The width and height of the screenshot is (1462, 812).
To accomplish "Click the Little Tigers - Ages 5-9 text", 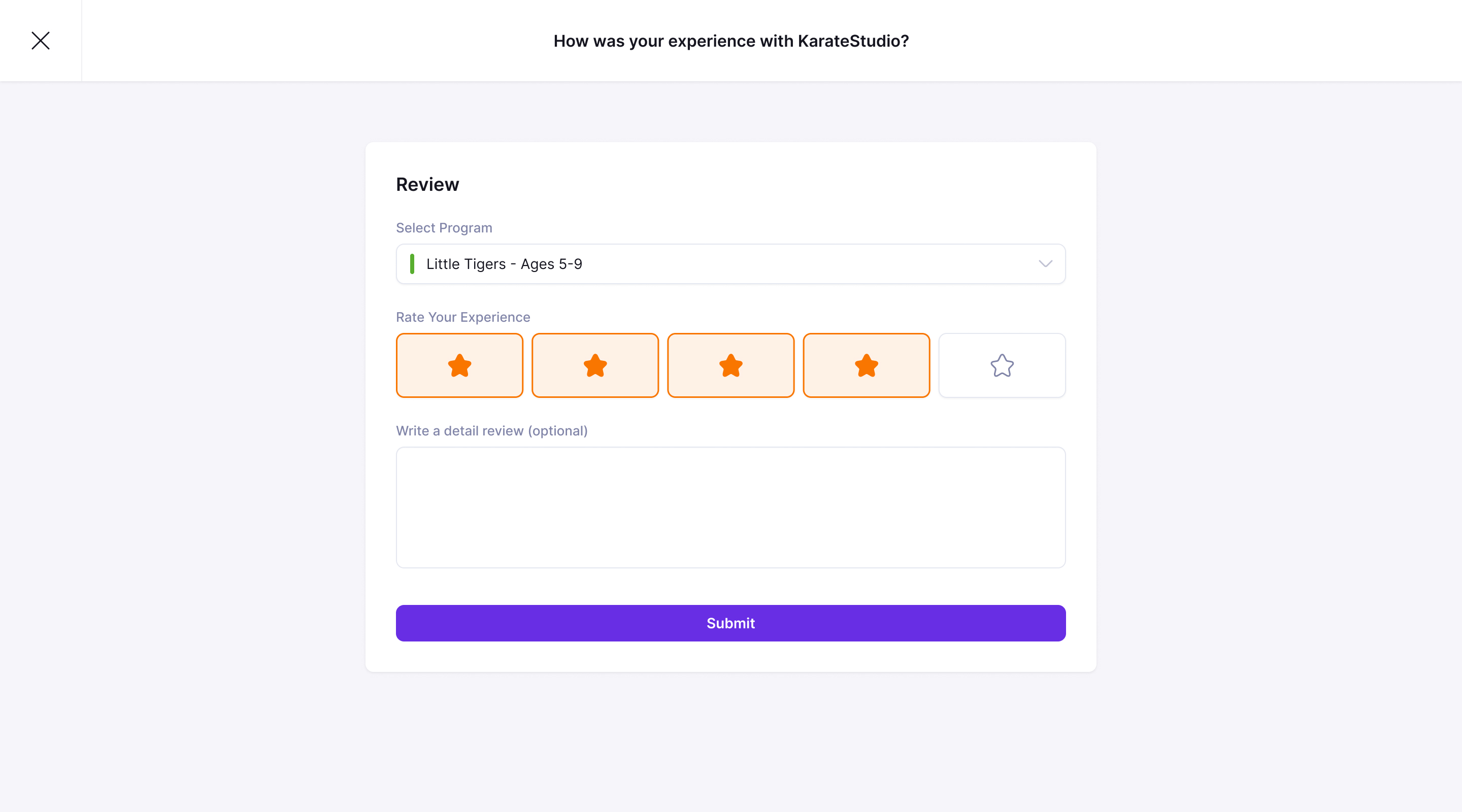I will (x=504, y=264).
